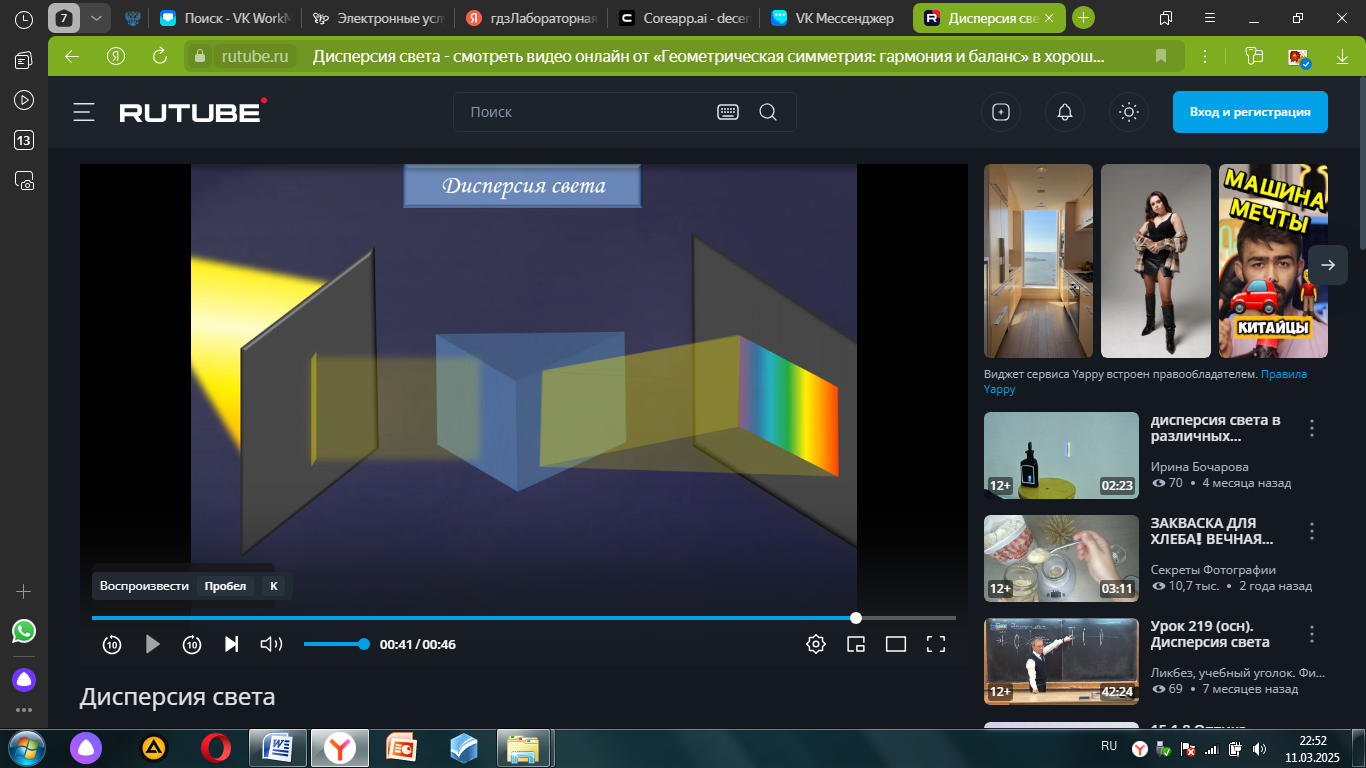Open the RUTUBE hamburger menu
The image size is (1366, 768).
point(84,112)
